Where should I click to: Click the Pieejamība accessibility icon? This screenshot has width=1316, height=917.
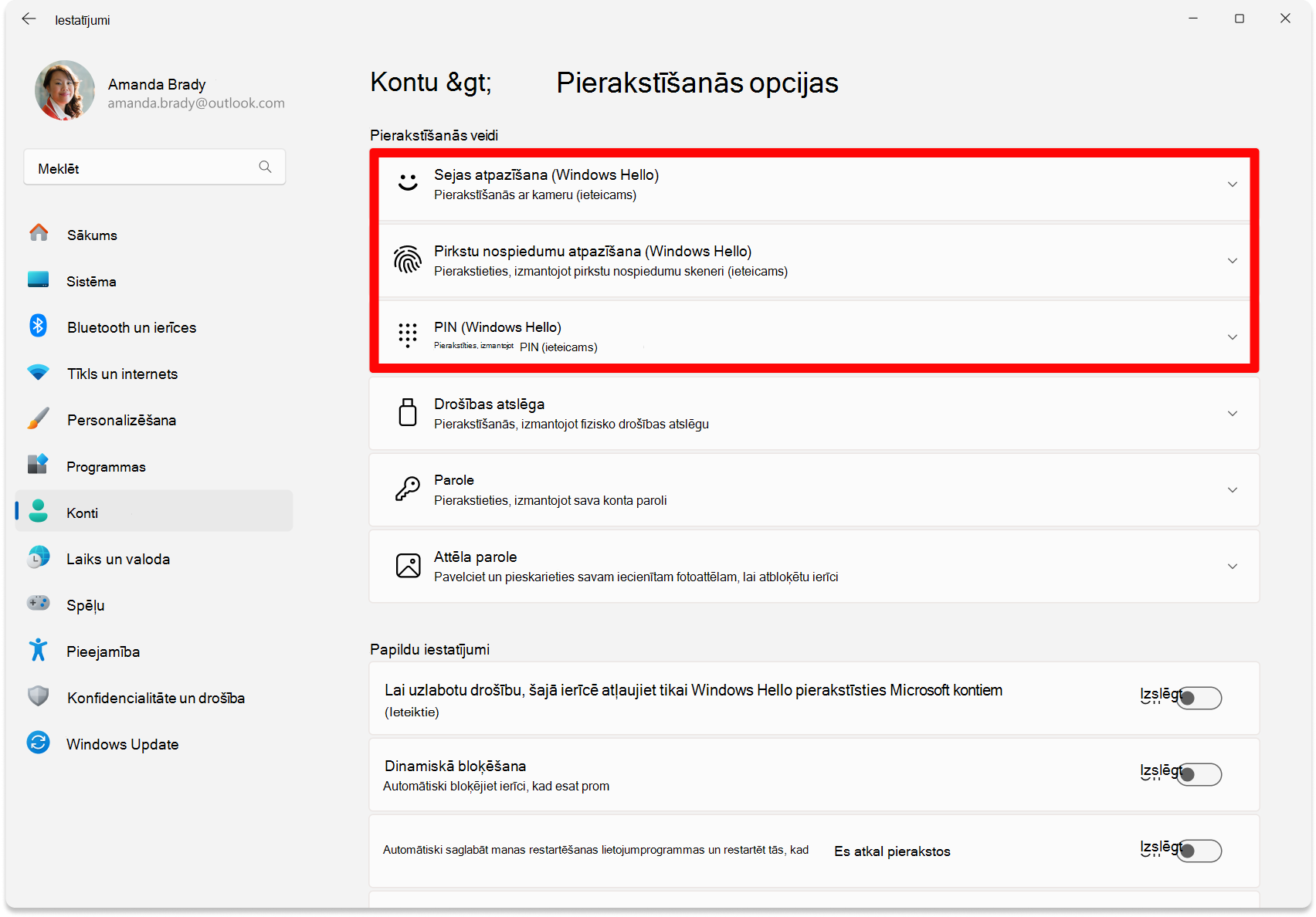pyautogui.click(x=39, y=650)
